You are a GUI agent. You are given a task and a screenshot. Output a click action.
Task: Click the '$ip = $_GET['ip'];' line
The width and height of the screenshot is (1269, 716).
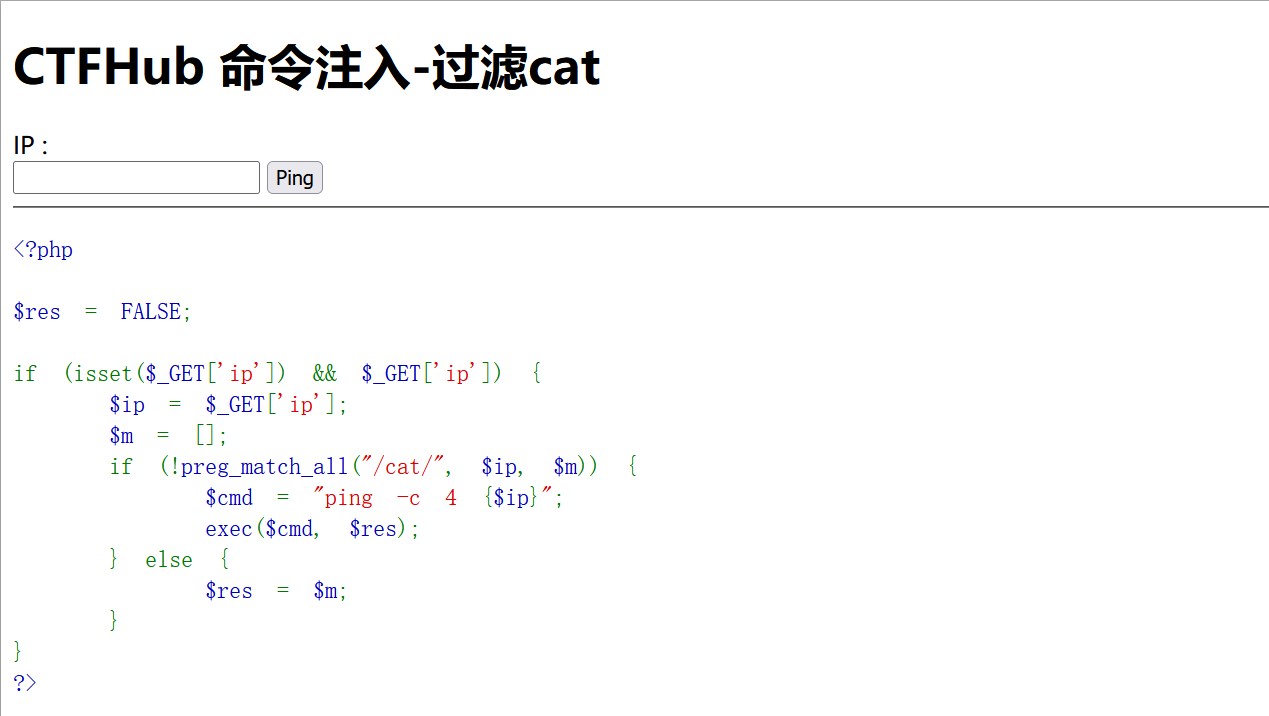[229, 405]
